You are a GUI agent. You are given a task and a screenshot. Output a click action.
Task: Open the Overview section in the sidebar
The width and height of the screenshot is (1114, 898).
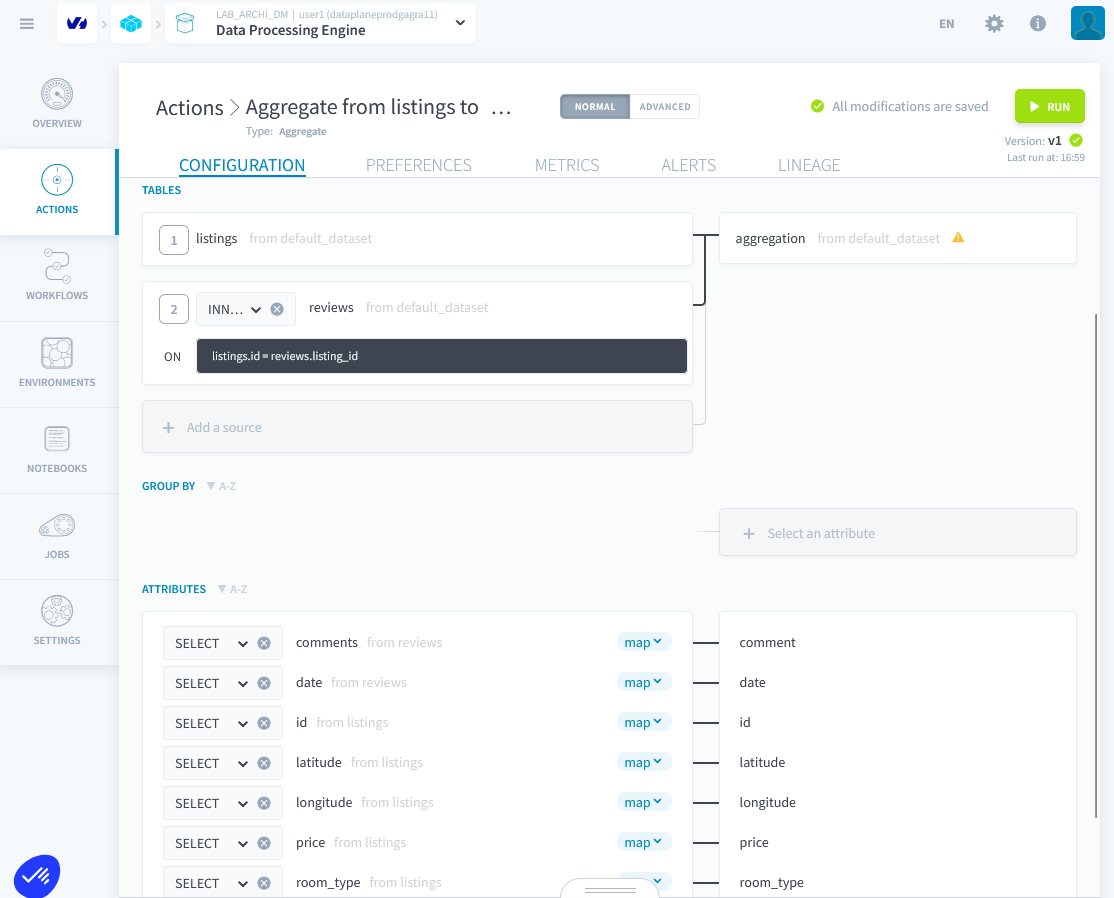click(x=57, y=103)
